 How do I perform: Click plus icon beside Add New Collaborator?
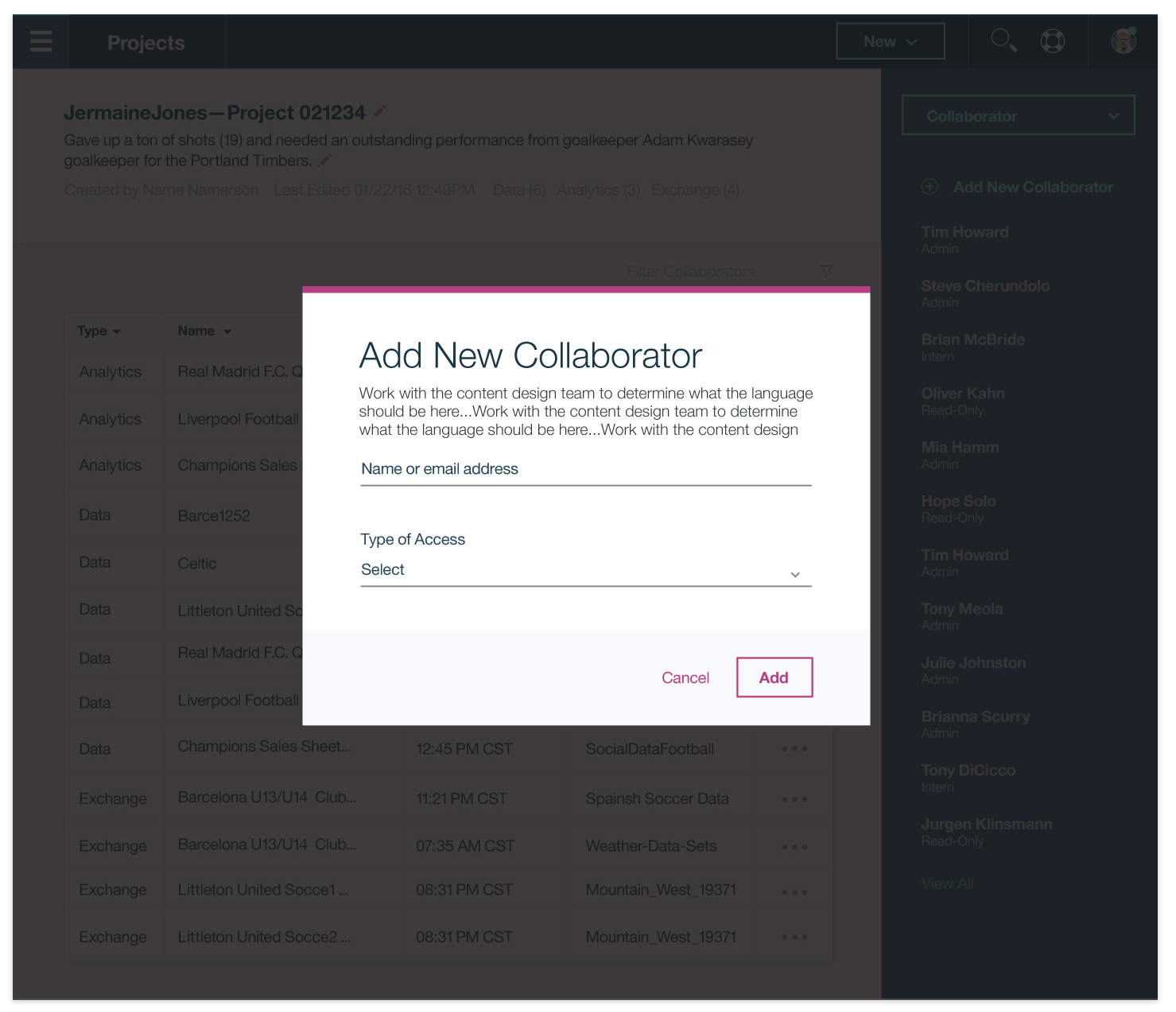pyautogui.click(x=930, y=187)
